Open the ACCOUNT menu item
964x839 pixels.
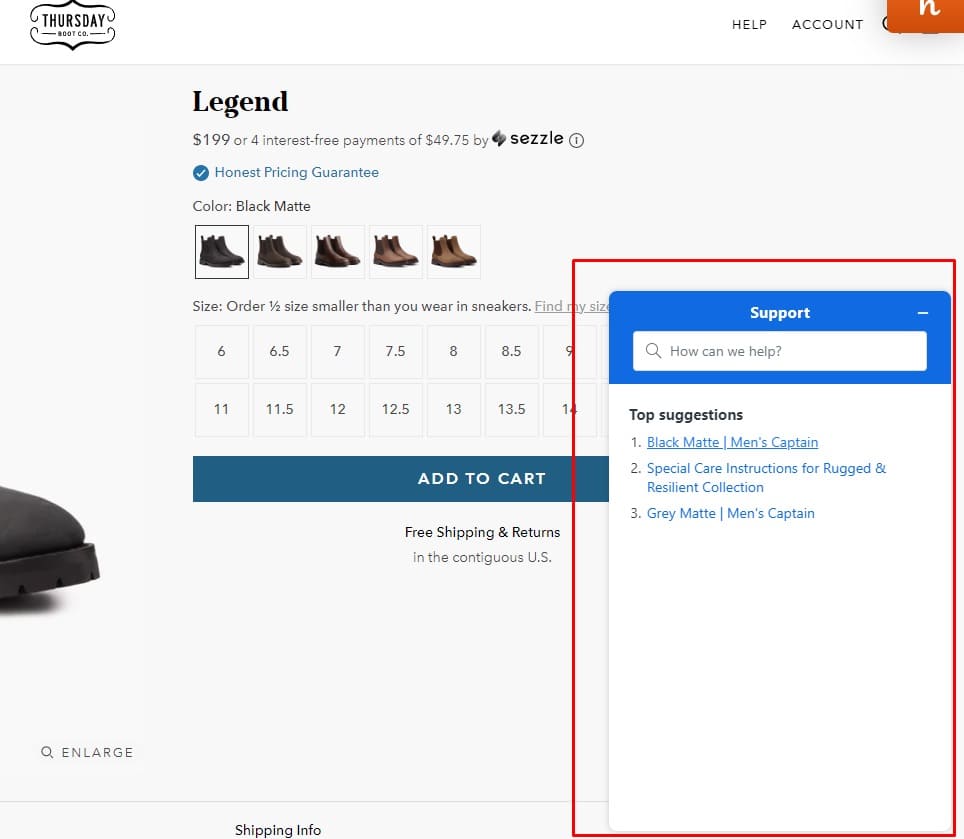[827, 25]
